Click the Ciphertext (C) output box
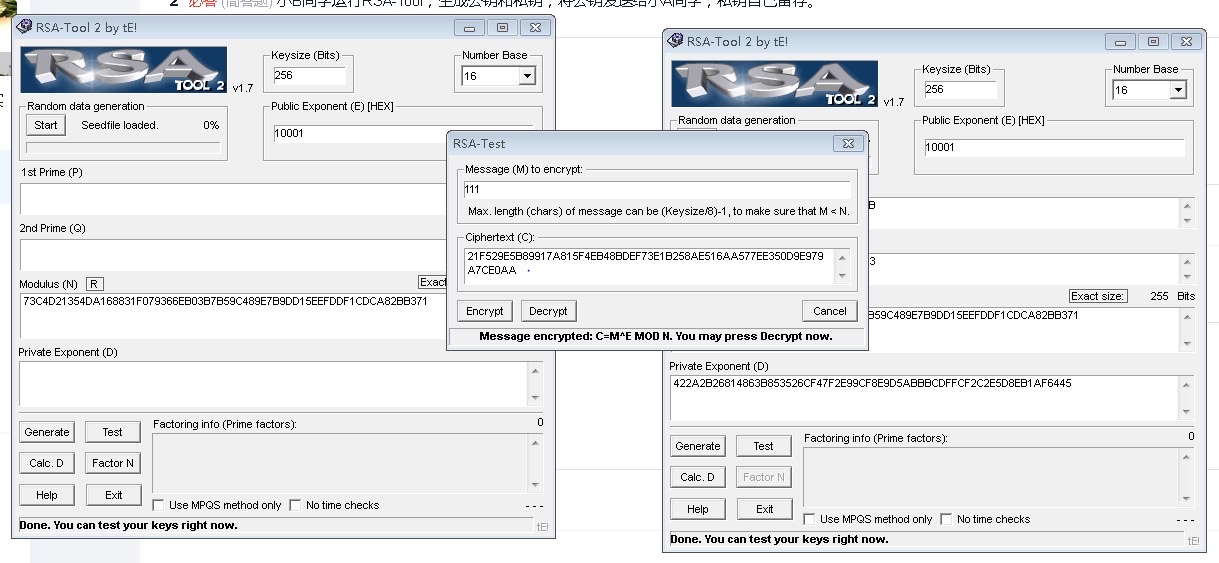The image size is (1219, 563). coord(650,266)
